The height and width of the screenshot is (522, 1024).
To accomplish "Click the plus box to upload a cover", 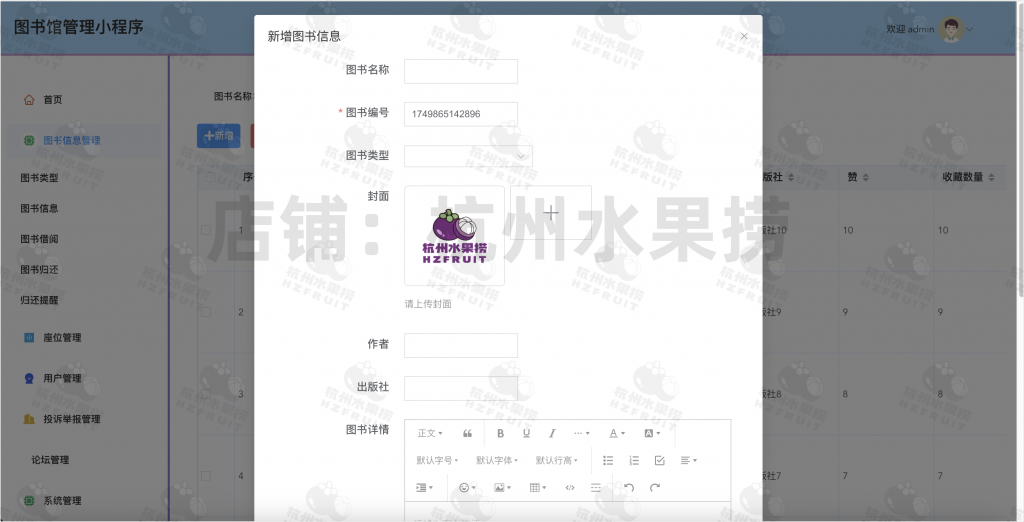I will (x=551, y=212).
